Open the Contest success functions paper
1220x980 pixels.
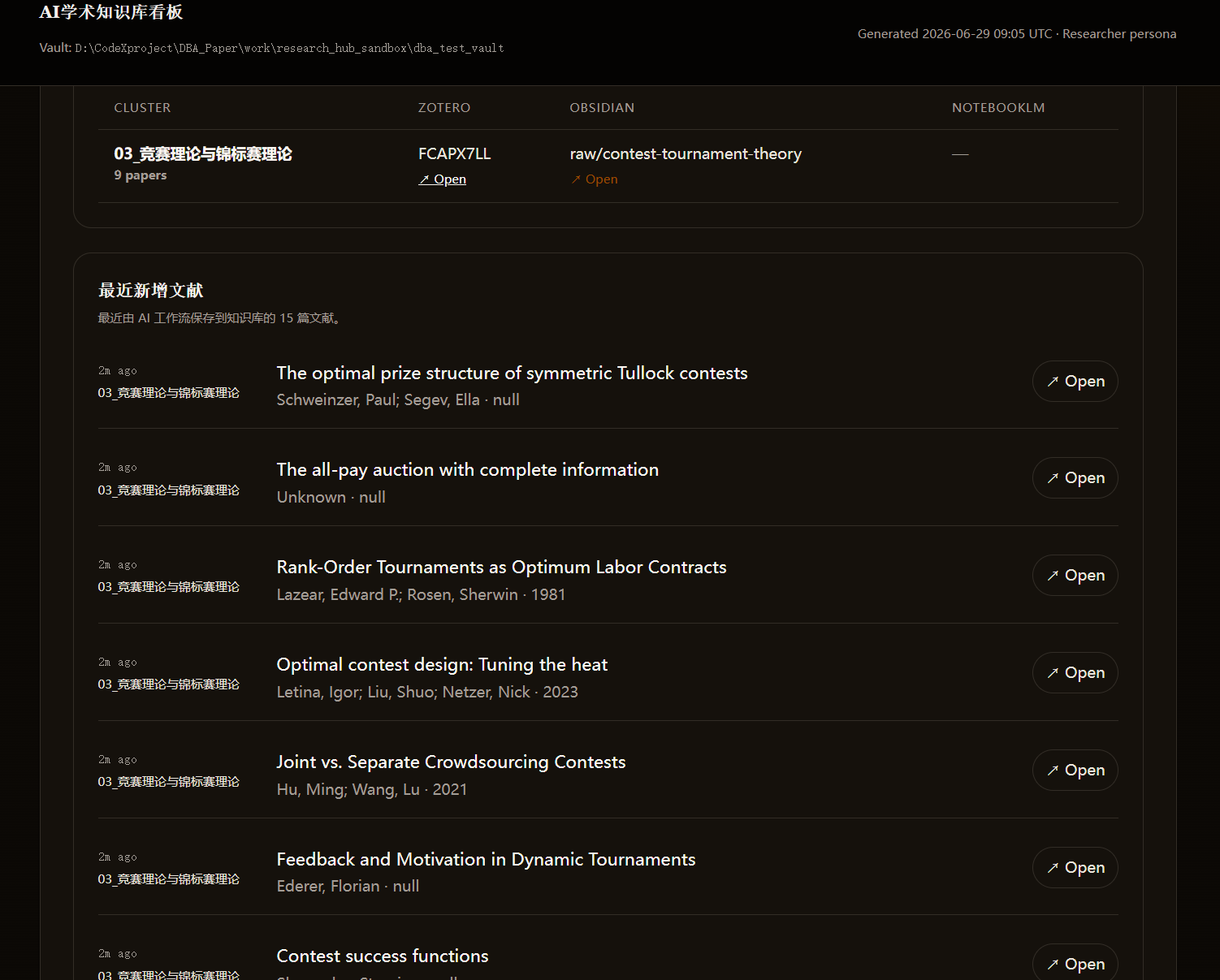coord(1075,963)
